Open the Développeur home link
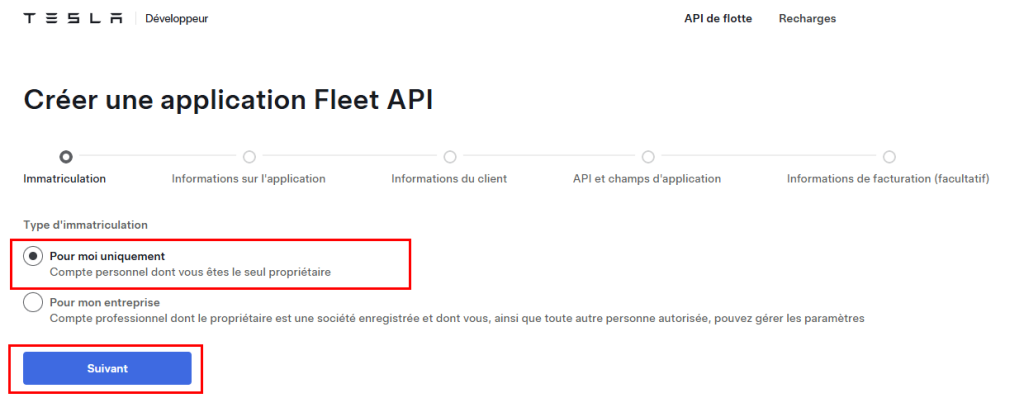 [x=176, y=19]
